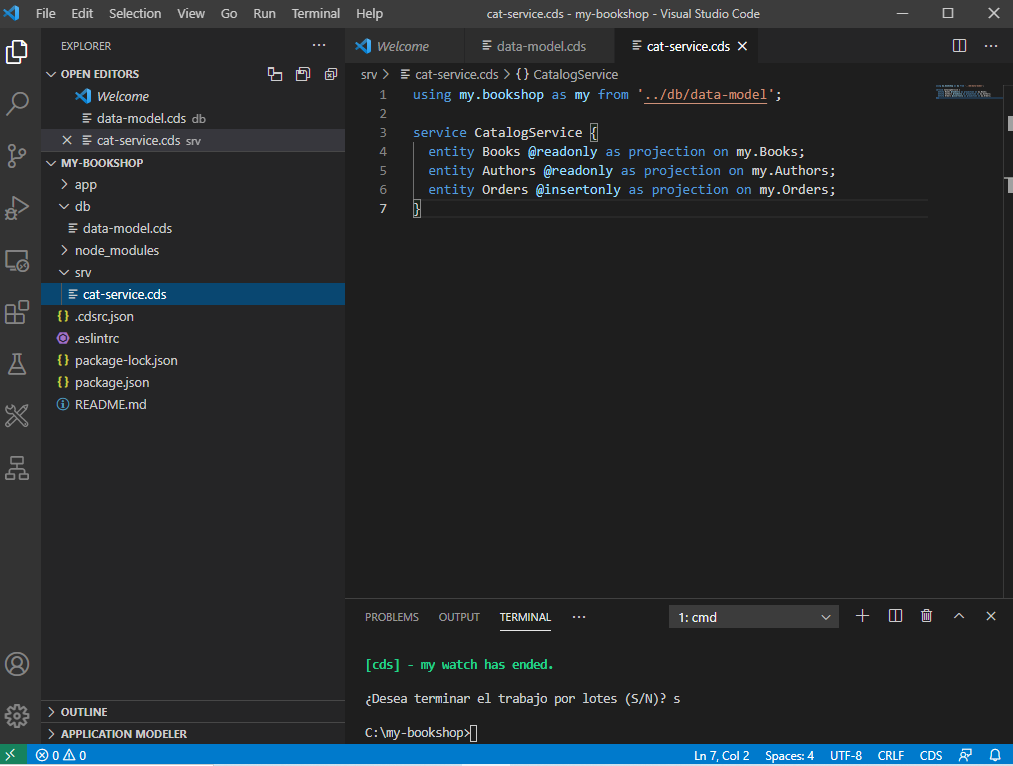The image size is (1013, 766).
Task: Open the Extensions view
Action: (x=17, y=313)
